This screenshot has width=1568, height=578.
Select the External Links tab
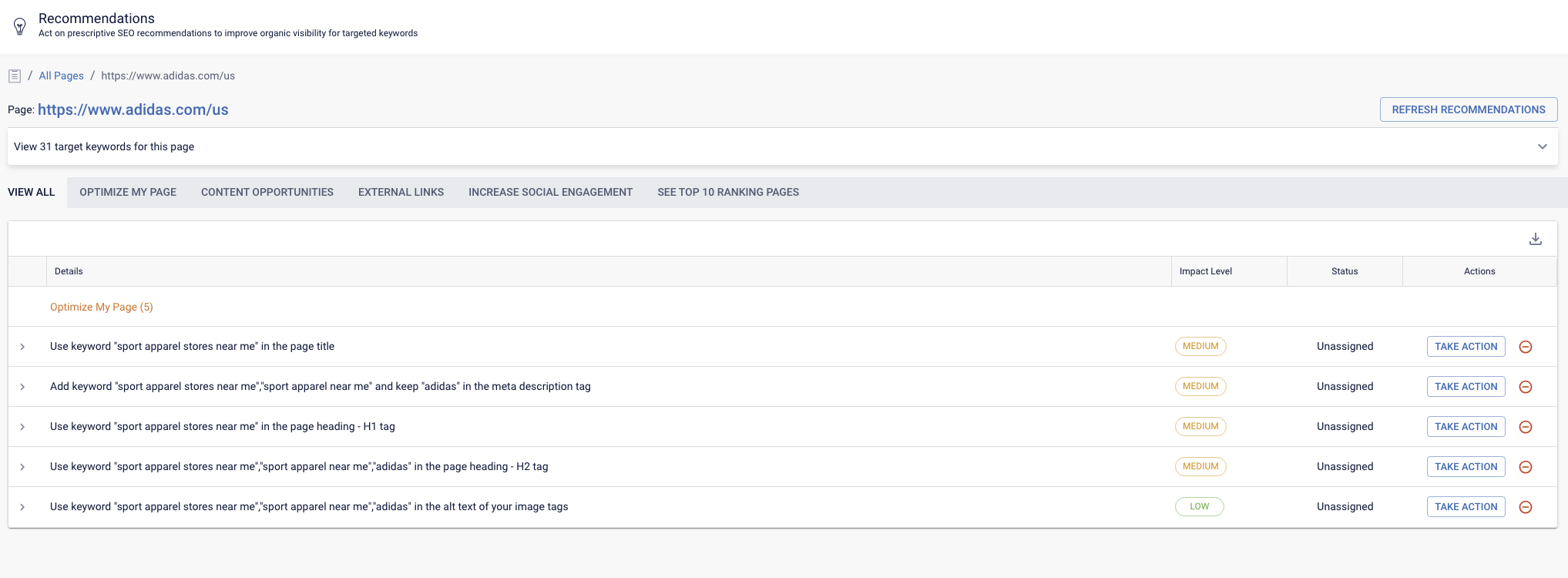click(401, 193)
